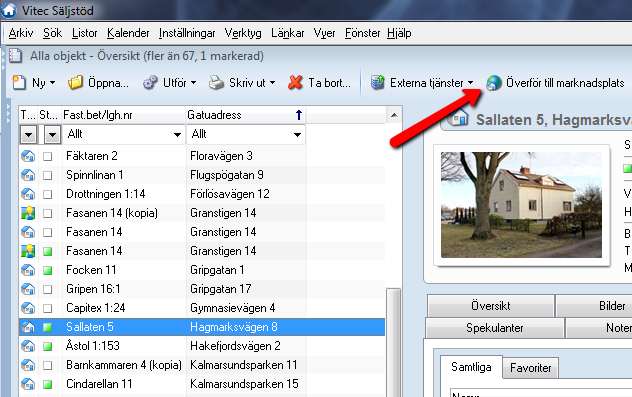Viewport: 632px width, 397px height.
Task: Open the Kalender menu
Action: 128,33
